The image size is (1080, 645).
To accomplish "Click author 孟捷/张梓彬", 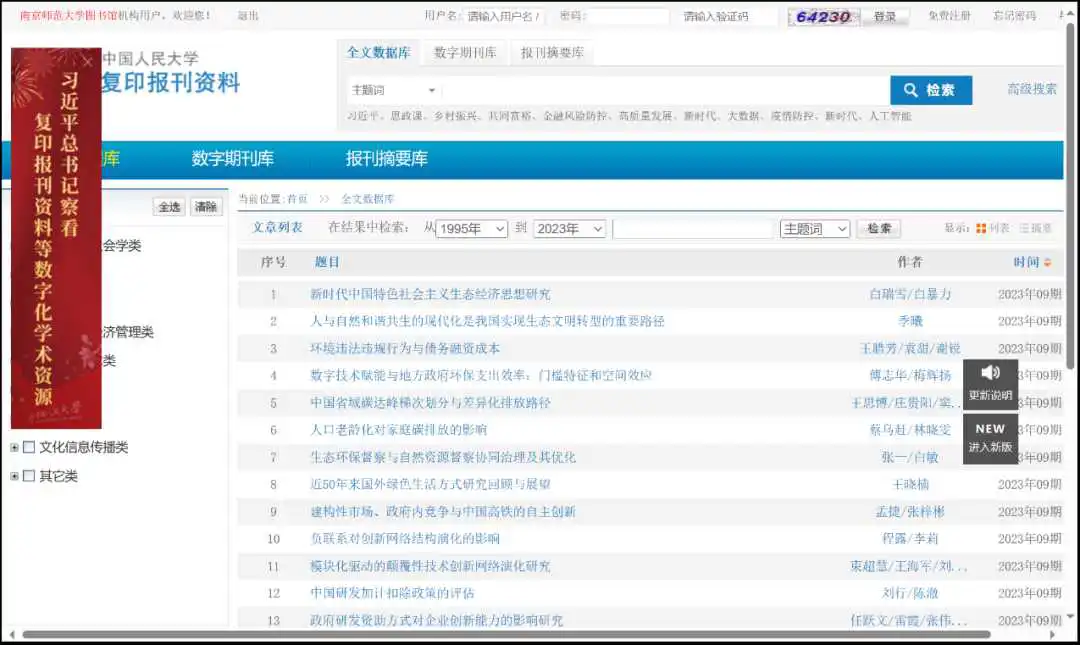I will (x=910, y=512).
